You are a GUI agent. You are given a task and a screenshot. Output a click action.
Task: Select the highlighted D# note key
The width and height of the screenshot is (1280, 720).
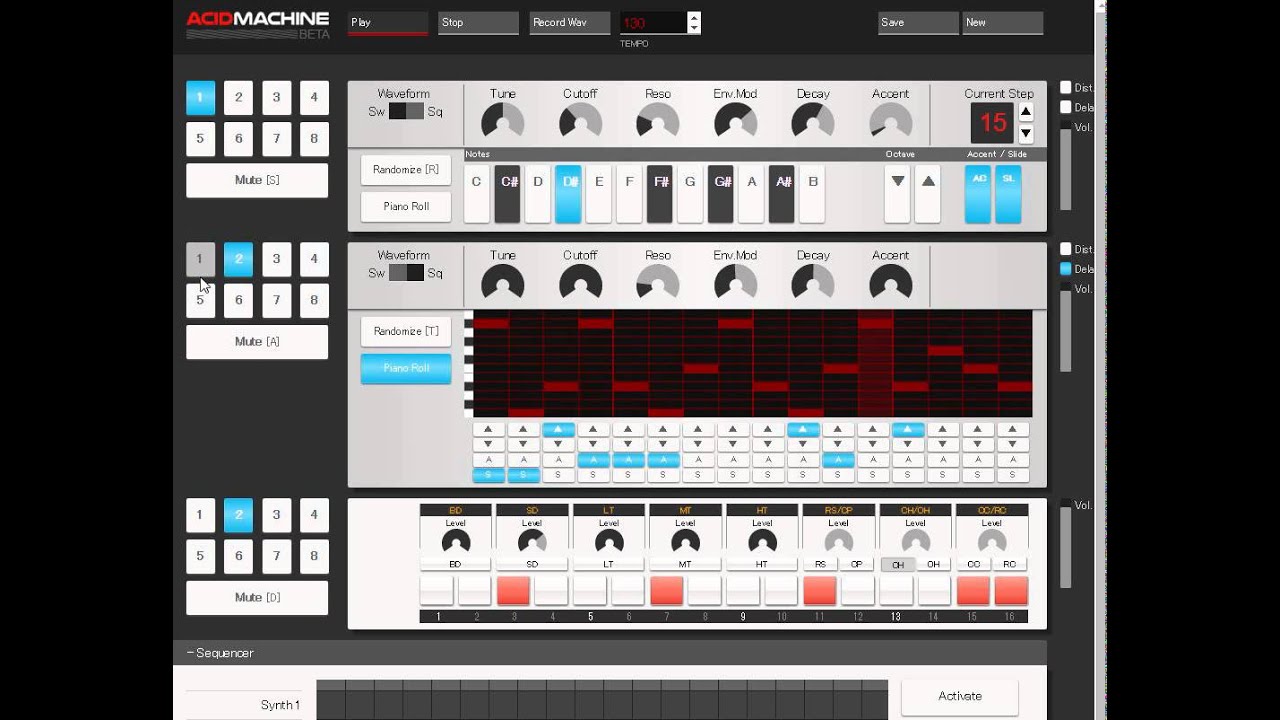[568, 193]
